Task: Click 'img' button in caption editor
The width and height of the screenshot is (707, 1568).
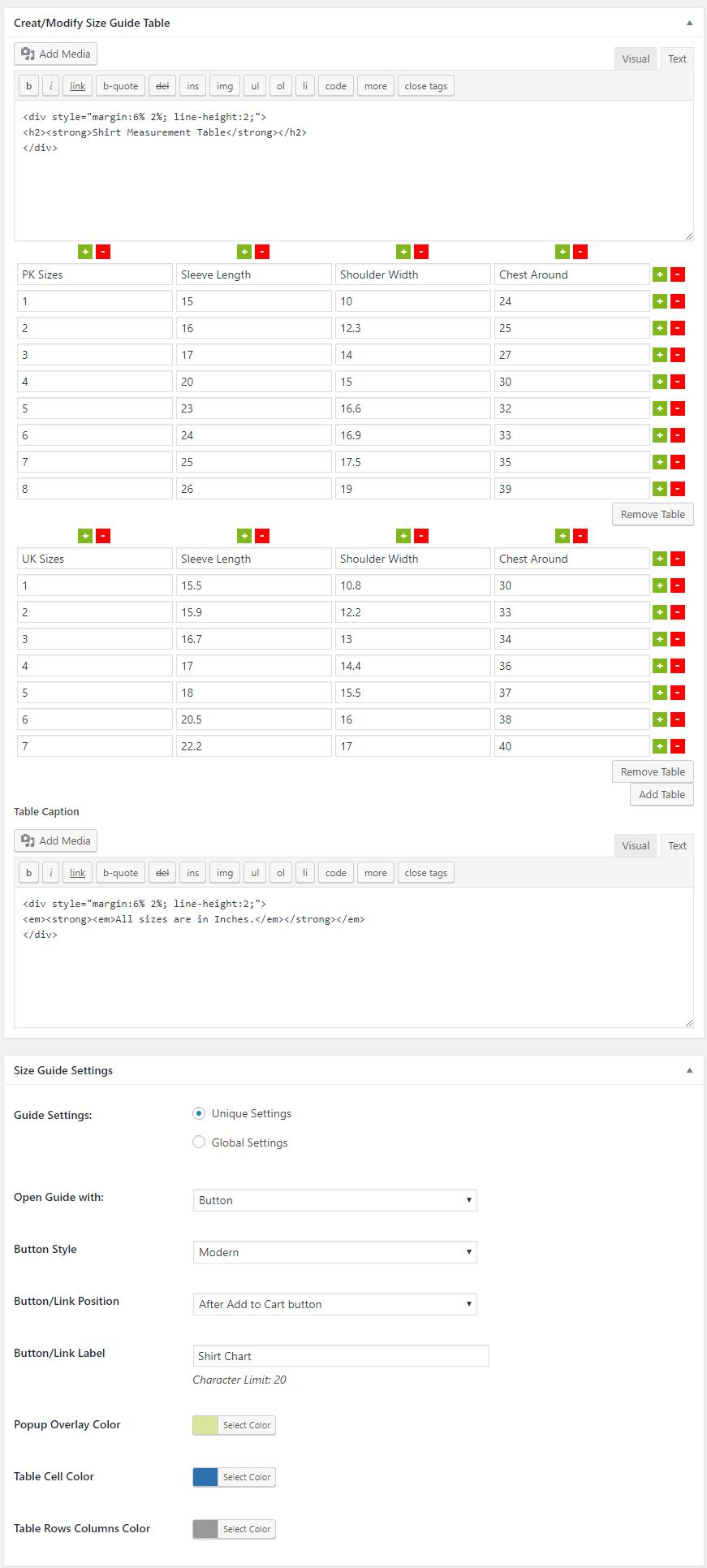Action: pyautogui.click(x=225, y=873)
